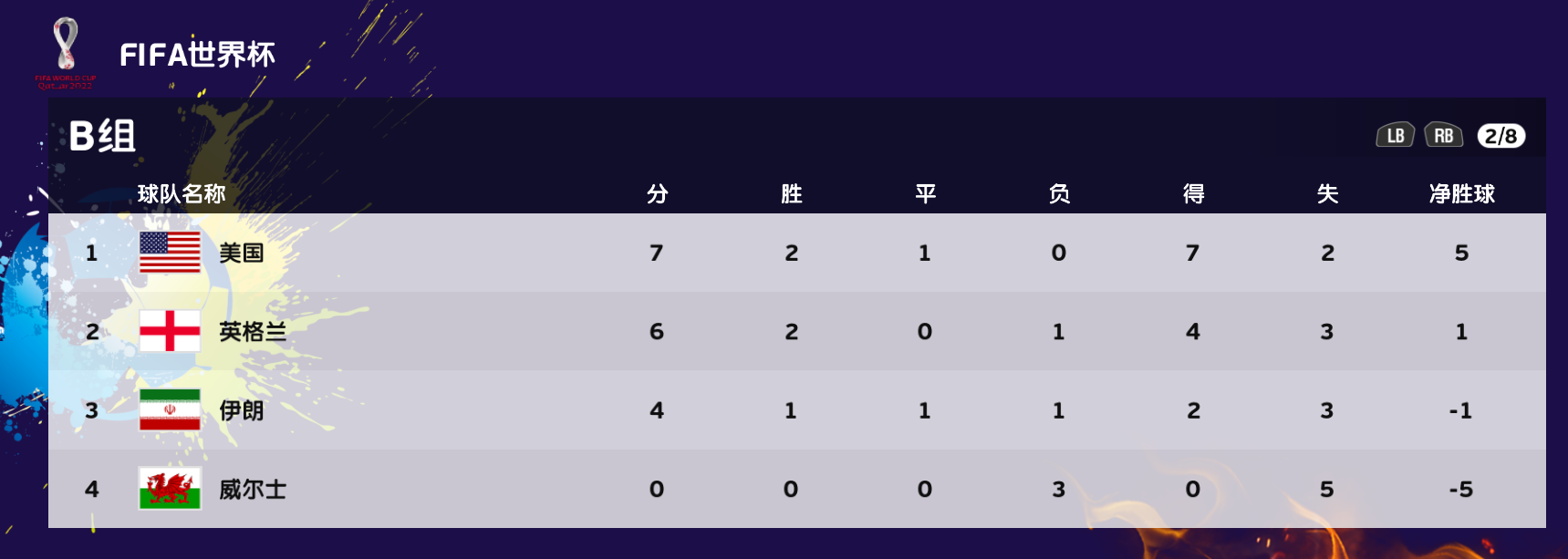
Task: Click the LB previous group button
Action: point(1396,135)
